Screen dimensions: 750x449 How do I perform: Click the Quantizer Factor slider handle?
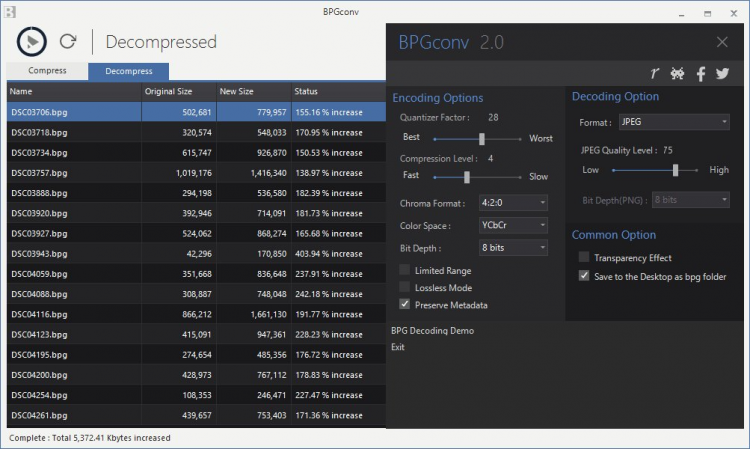(482, 139)
